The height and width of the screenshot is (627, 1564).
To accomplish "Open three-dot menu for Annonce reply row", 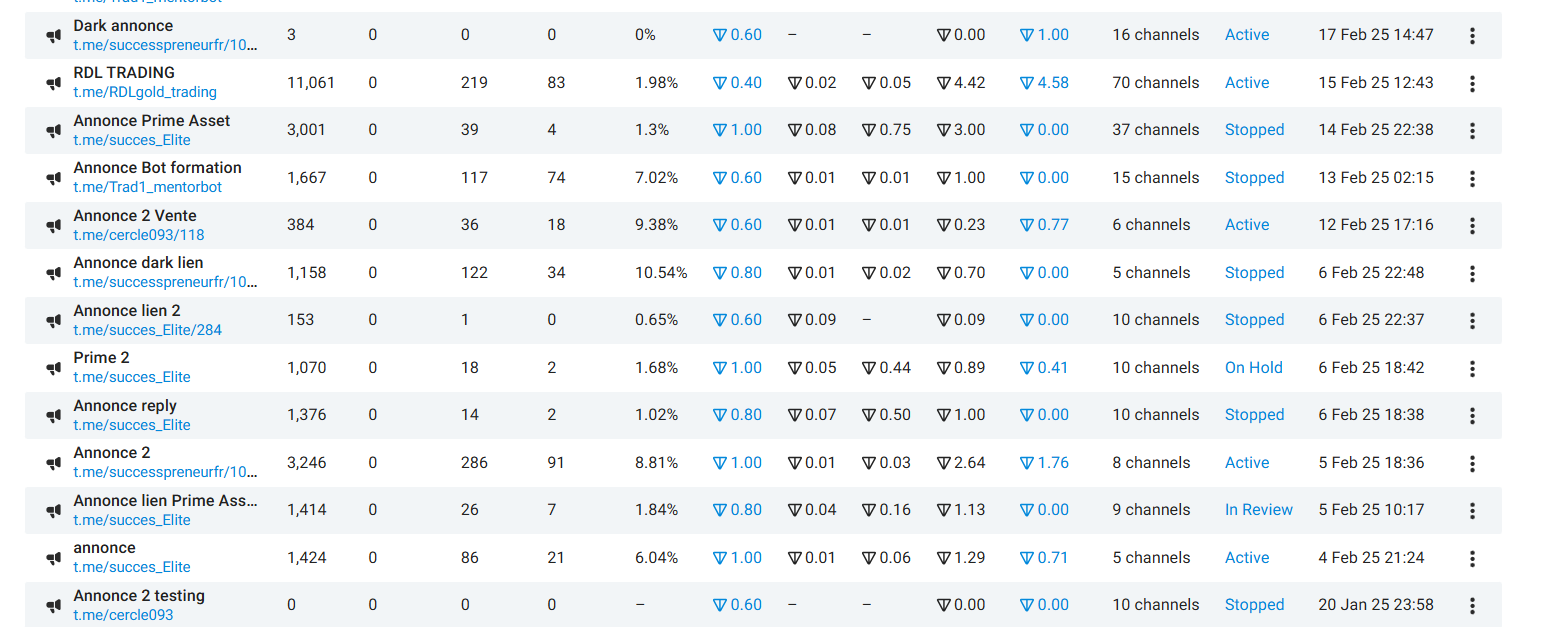I will (1472, 416).
